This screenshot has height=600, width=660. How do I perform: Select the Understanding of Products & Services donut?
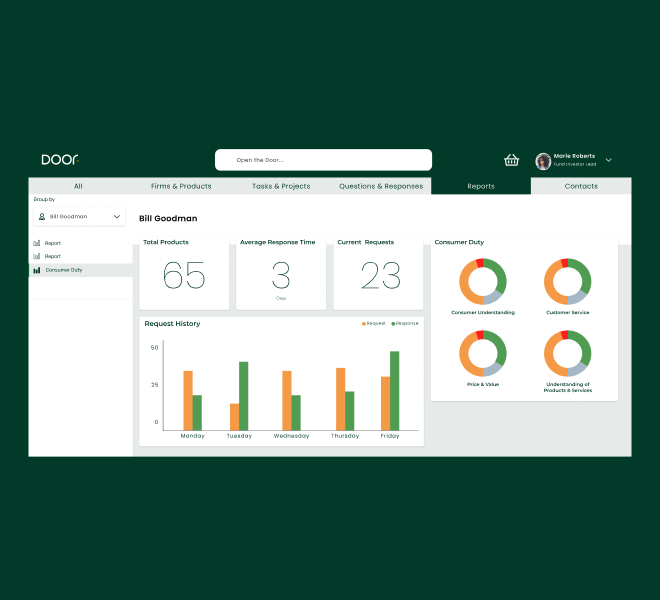pyautogui.click(x=567, y=353)
